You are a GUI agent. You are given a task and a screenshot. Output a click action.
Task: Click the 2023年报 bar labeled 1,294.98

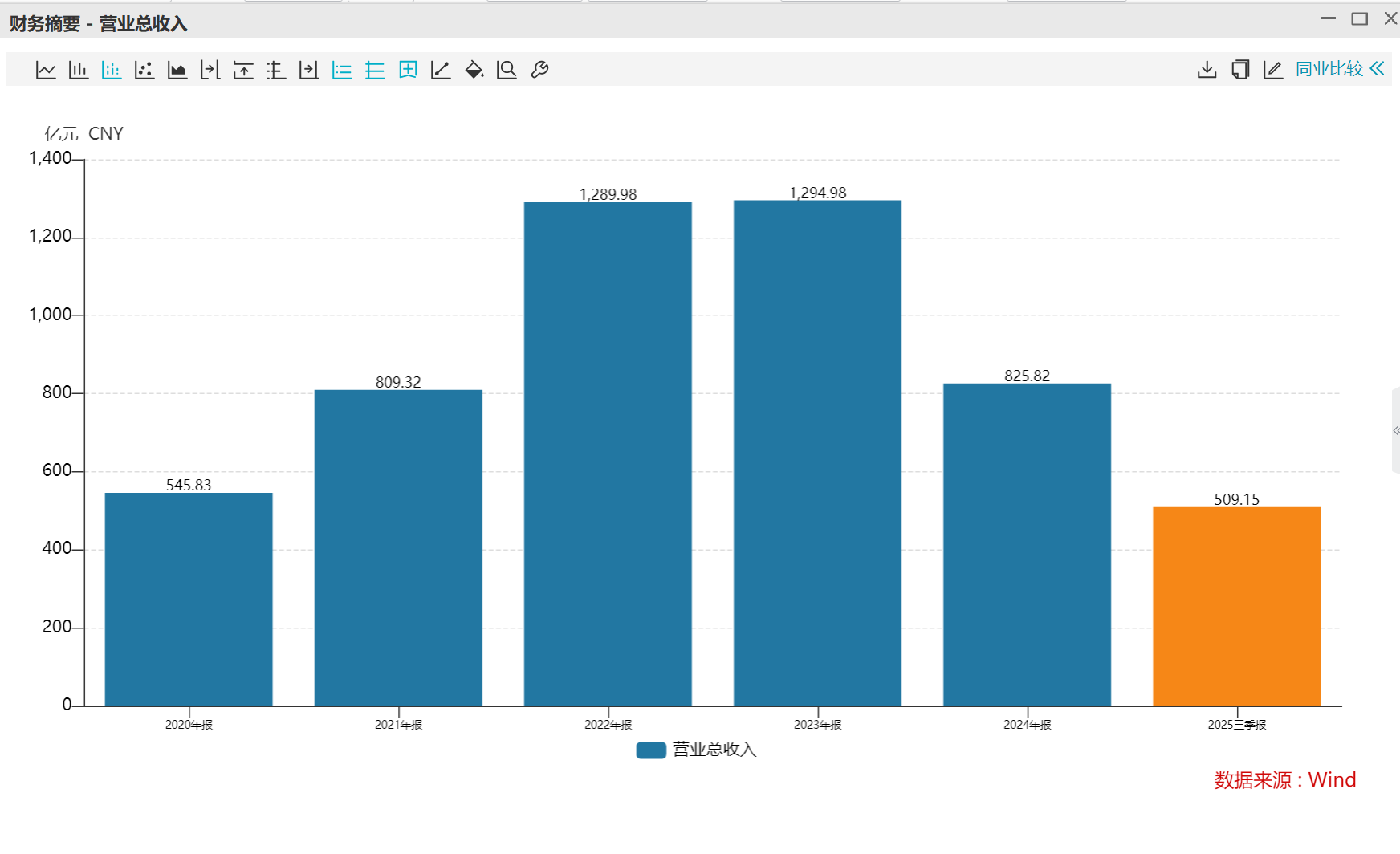(817, 453)
